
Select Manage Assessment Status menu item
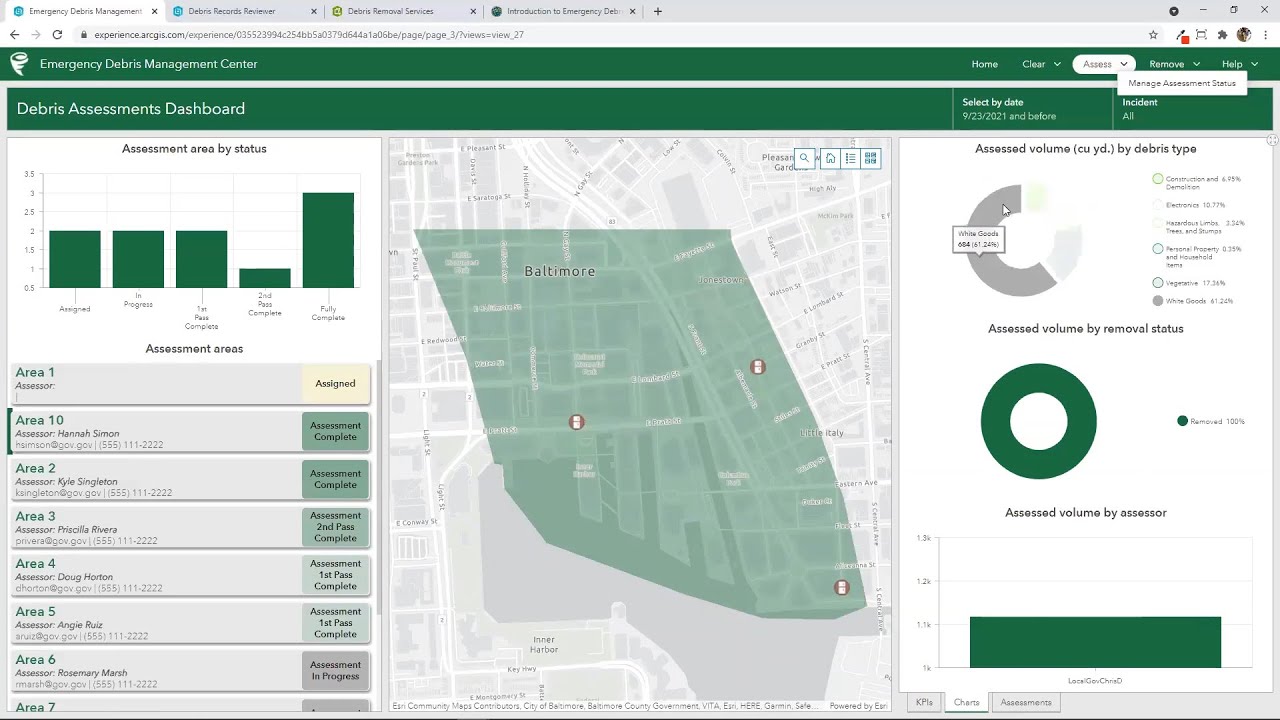[1182, 83]
